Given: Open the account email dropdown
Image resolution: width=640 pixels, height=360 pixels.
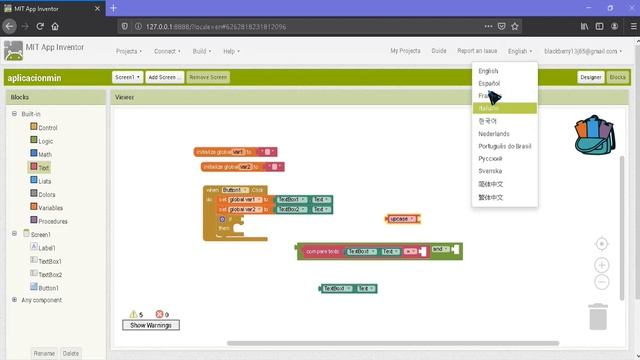Looking at the screenshot, I should click(x=582, y=51).
